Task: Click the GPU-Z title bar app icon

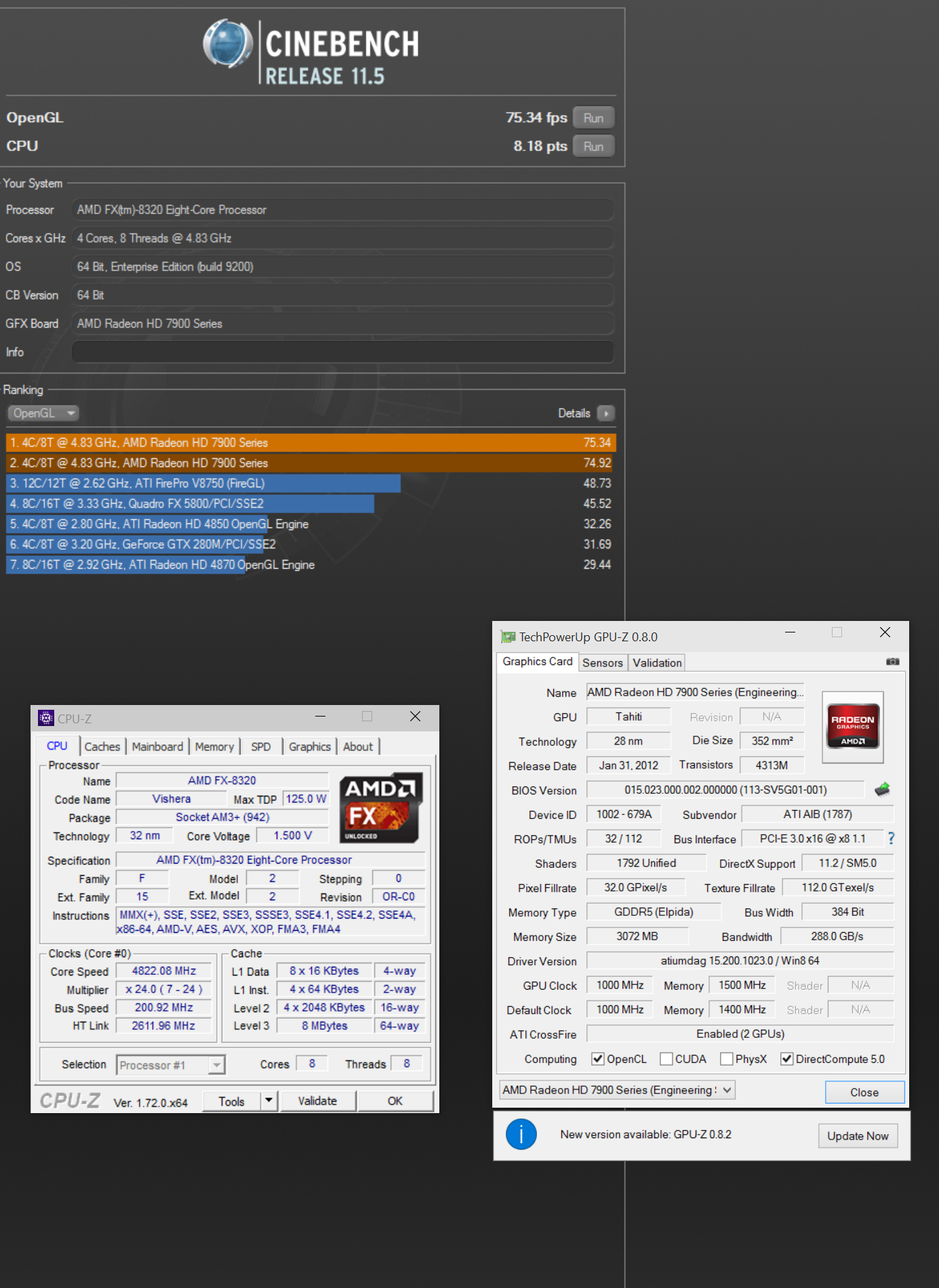Action: [x=508, y=637]
